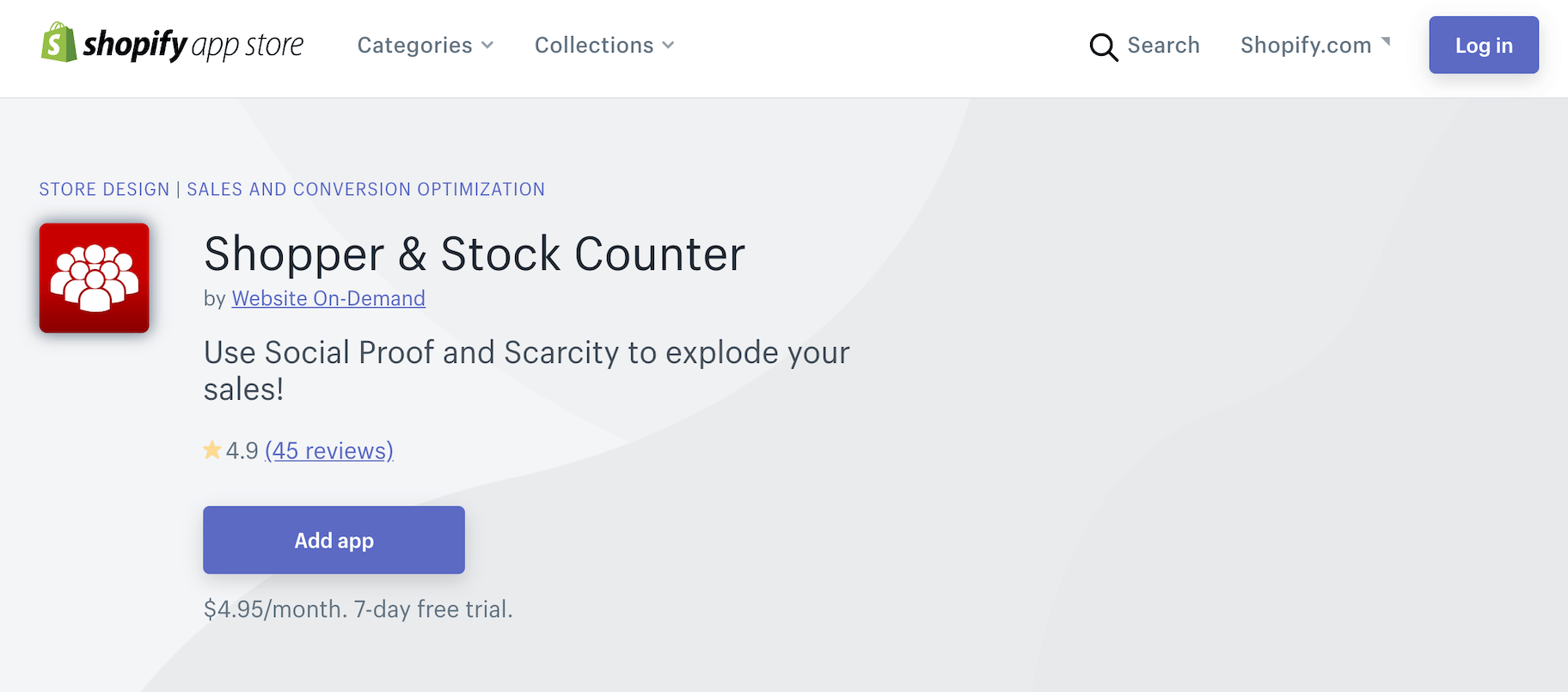Go to the Store Design category link

pos(104,189)
